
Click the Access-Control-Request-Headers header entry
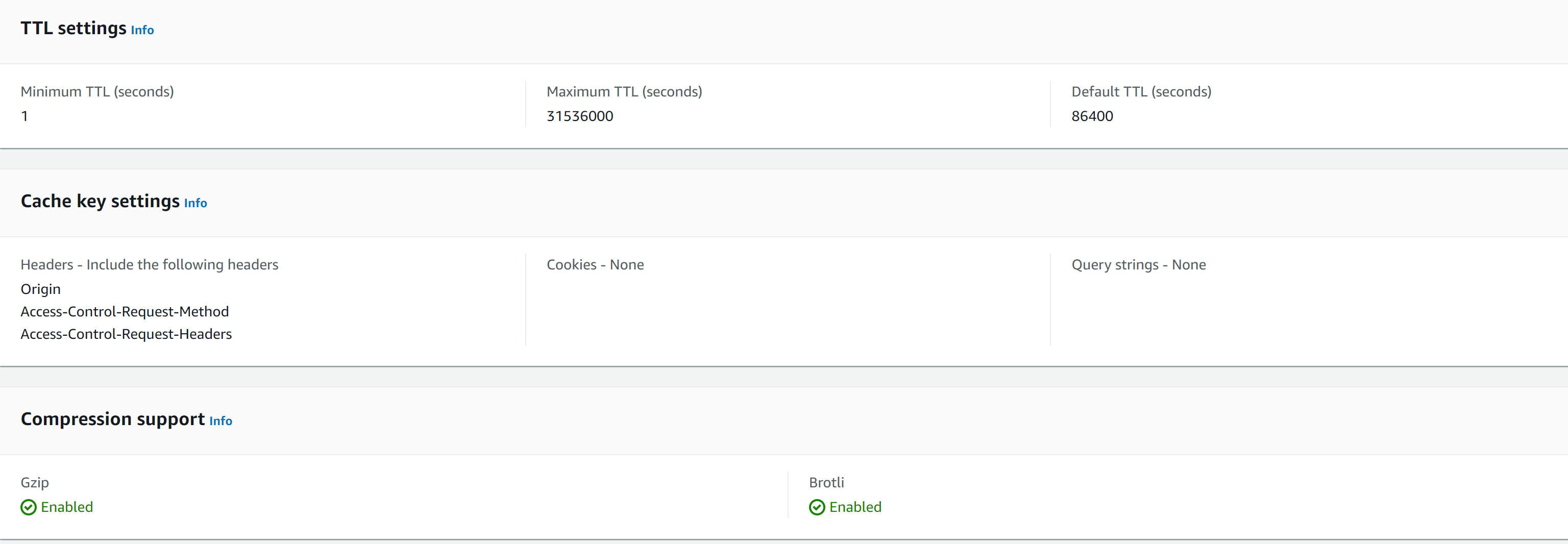[x=126, y=333]
